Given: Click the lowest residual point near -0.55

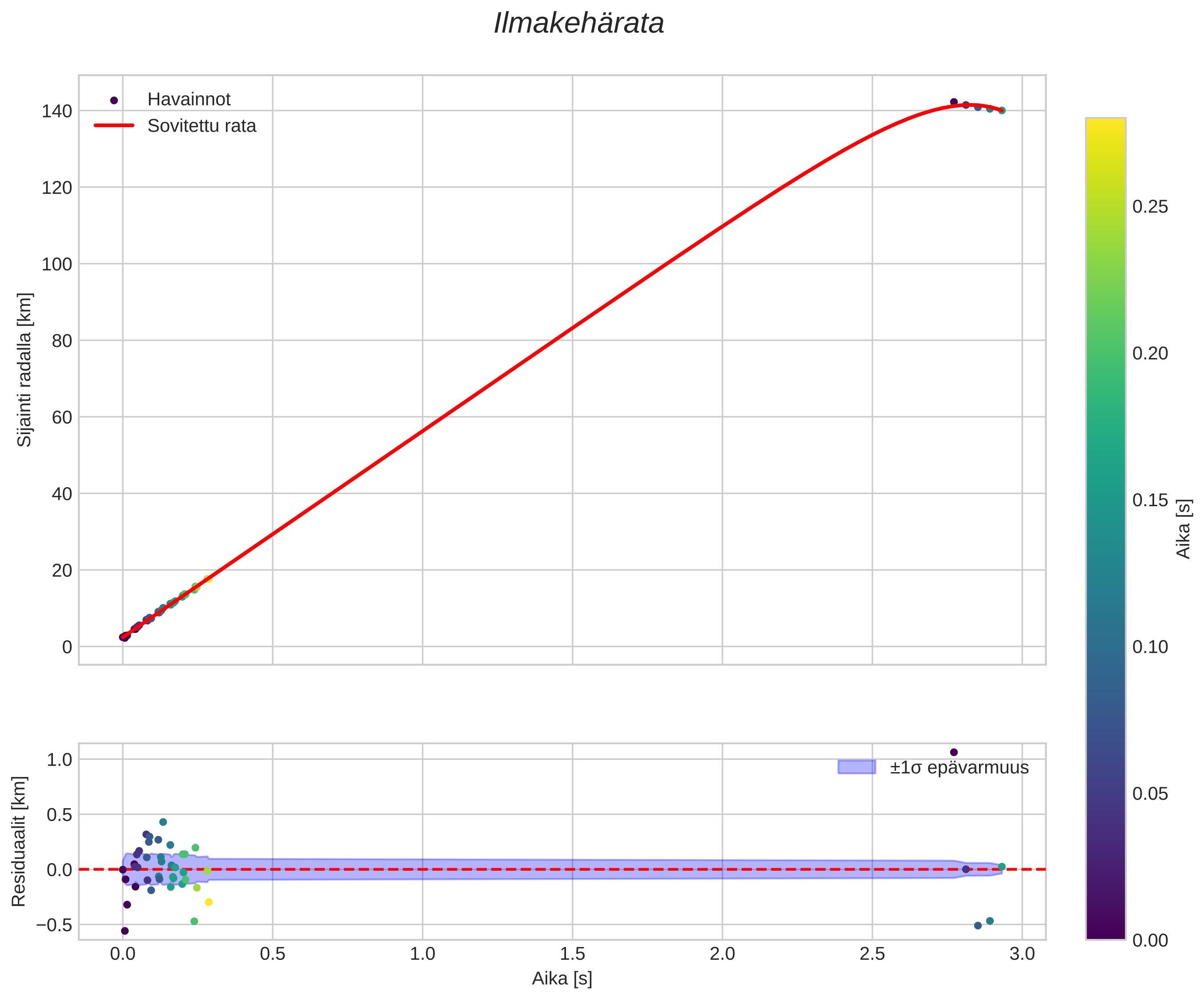Looking at the screenshot, I should (x=125, y=931).
